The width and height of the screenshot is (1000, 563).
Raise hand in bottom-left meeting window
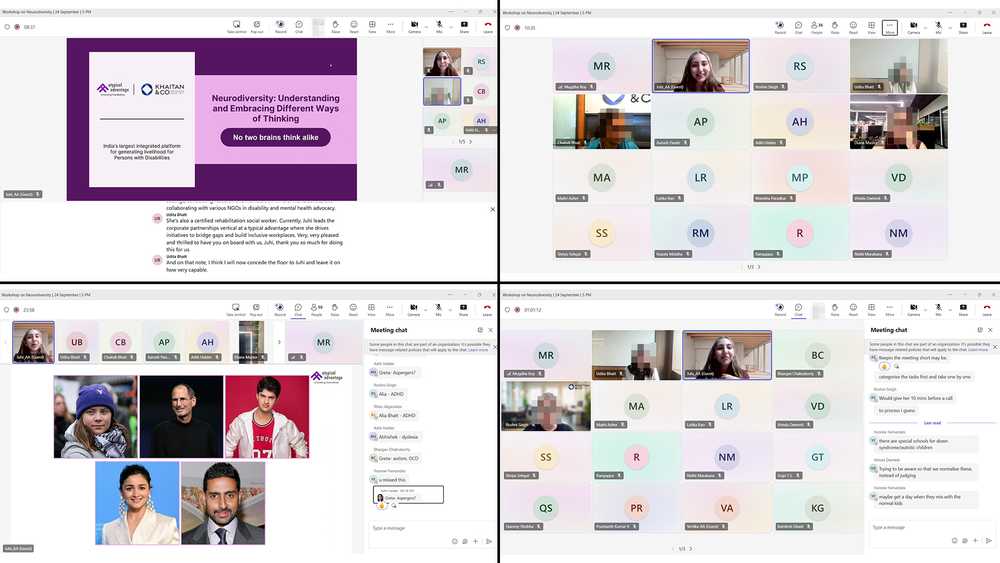coord(335,310)
